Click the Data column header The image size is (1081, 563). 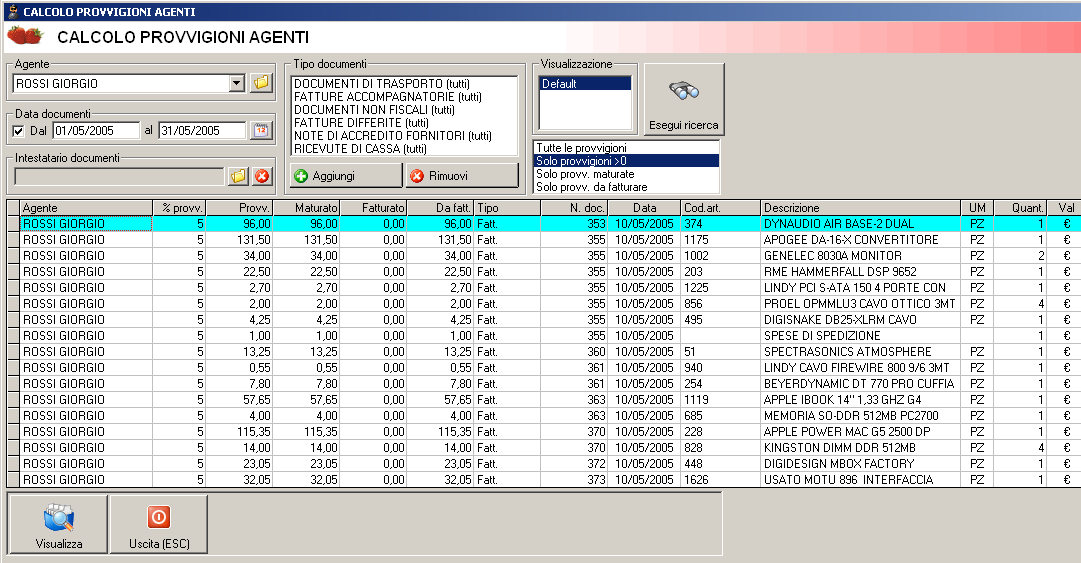click(x=644, y=207)
